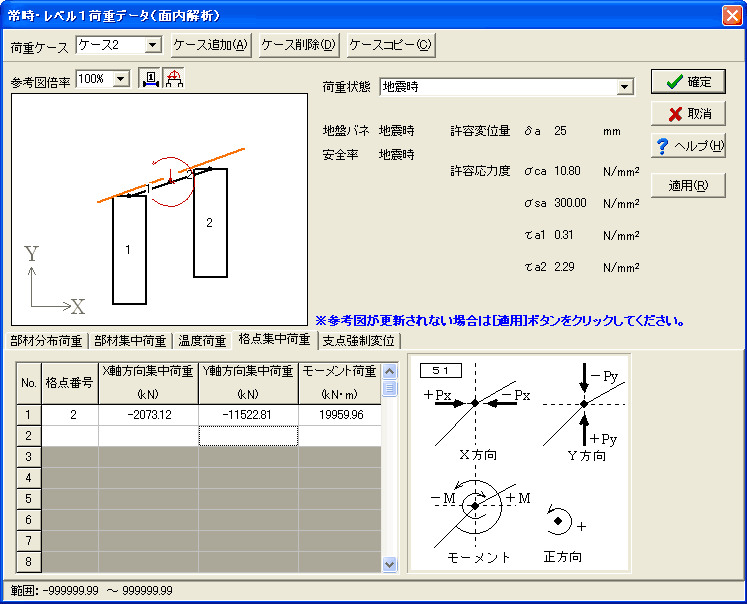Open the 荷重ケース dropdown showing ケース2
Screen dimensions: 747x604
point(152,45)
